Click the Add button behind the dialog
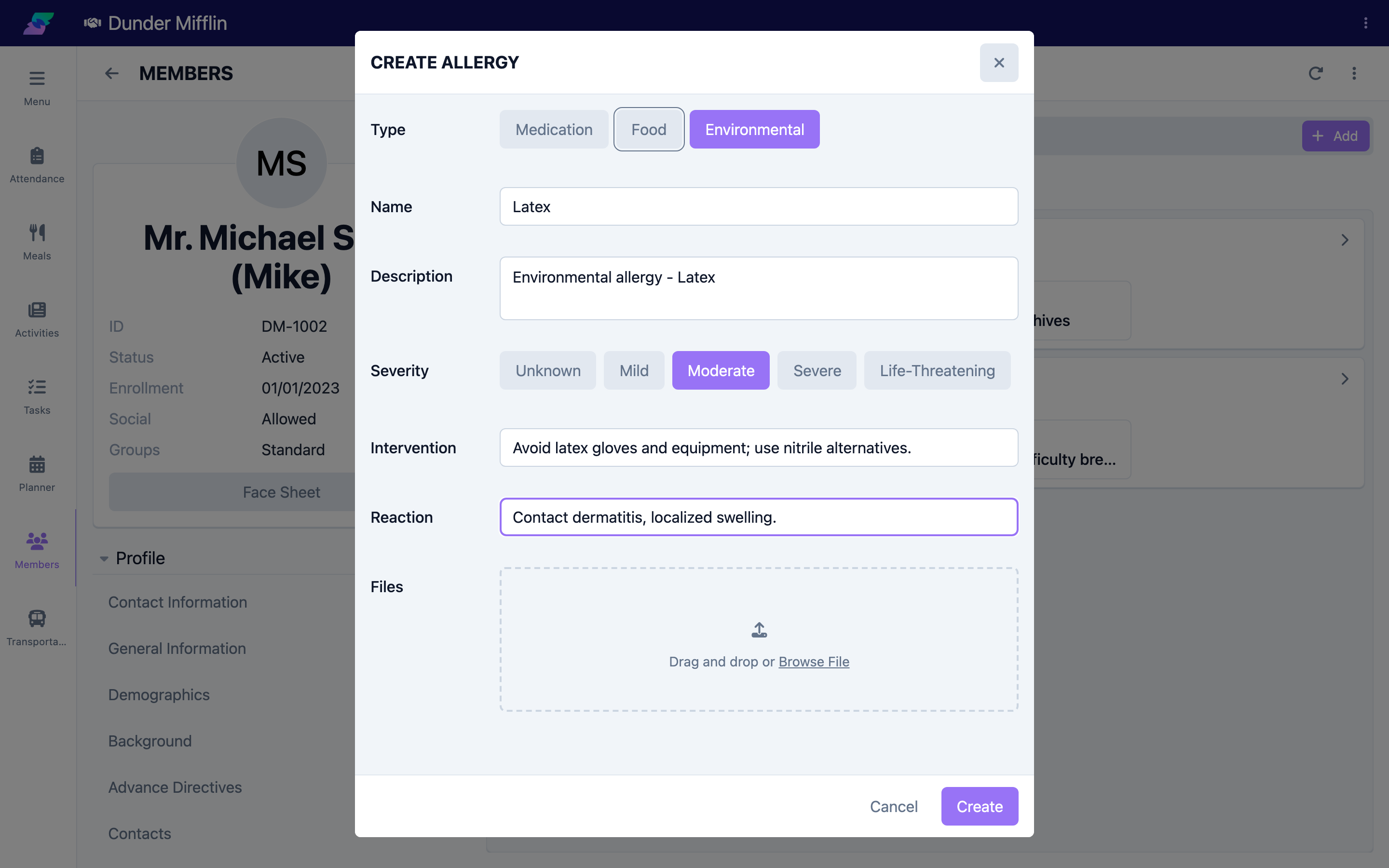This screenshot has width=1389, height=868. click(1335, 136)
